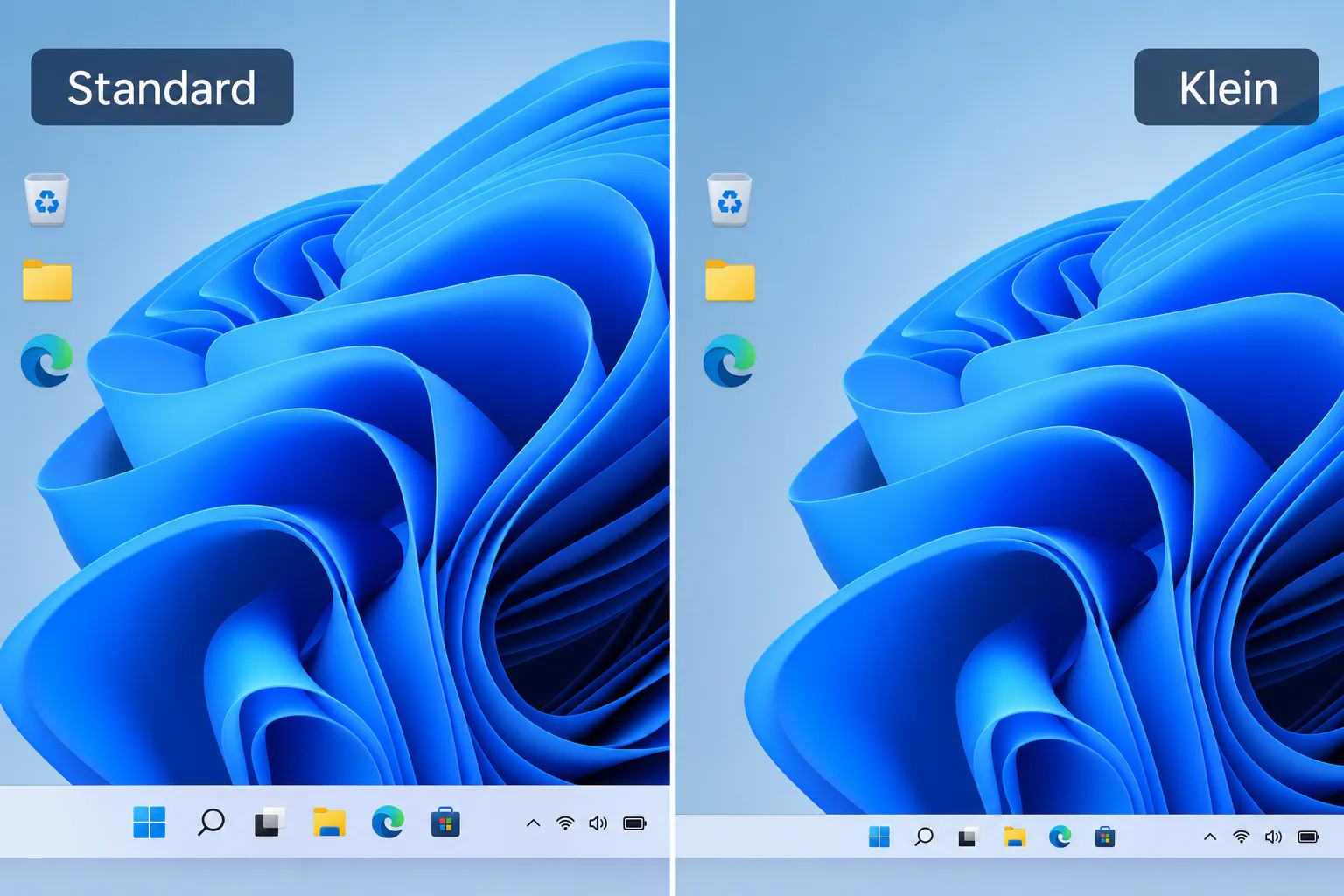Click the Search magnifier in Klein taskbar
The height and width of the screenshot is (896, 1344).
click(924, 837)
